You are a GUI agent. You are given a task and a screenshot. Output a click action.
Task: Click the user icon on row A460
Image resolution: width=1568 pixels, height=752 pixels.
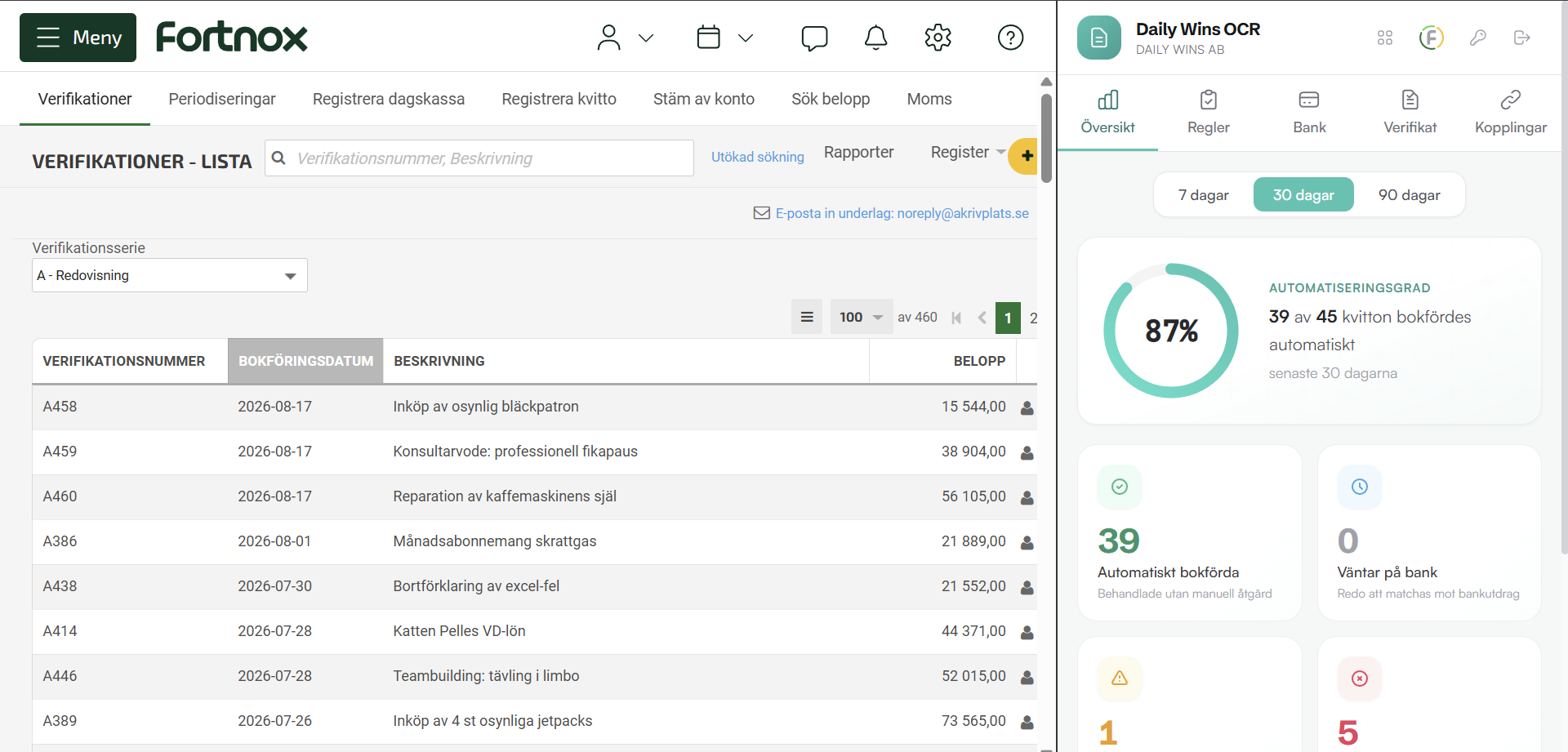(x=1027, y=497)
